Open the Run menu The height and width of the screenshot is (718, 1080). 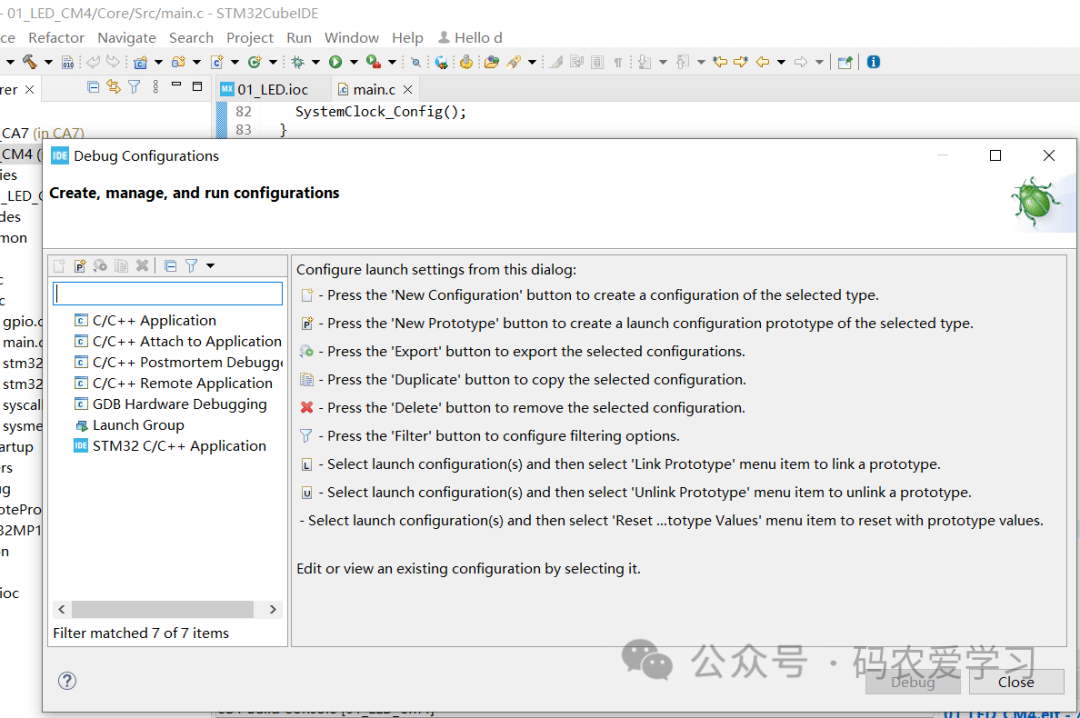(x=299, y=38)
